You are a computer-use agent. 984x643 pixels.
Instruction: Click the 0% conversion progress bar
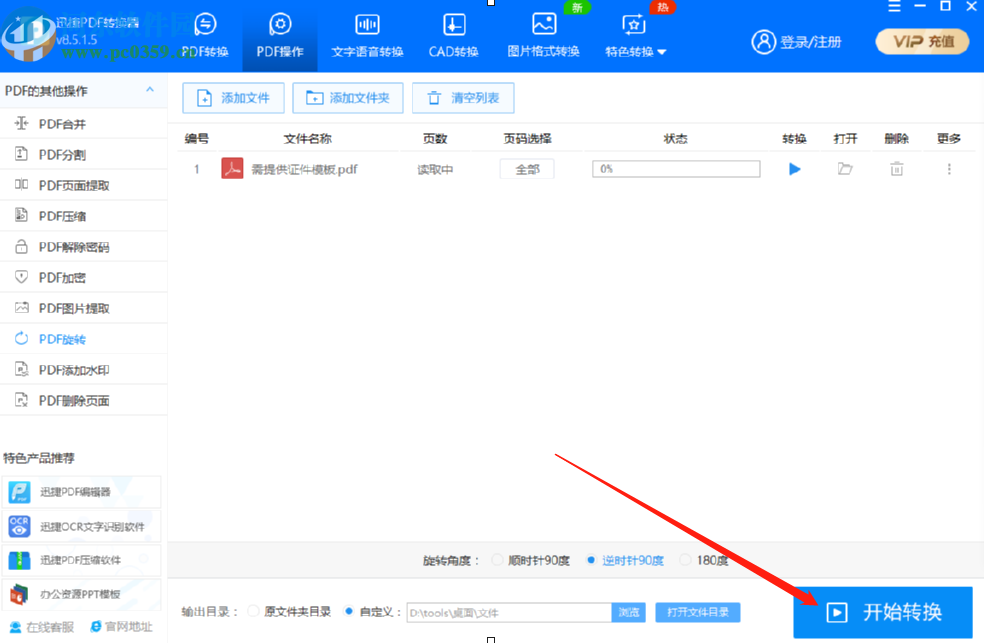pyautogui.click(x=675, y=169)
